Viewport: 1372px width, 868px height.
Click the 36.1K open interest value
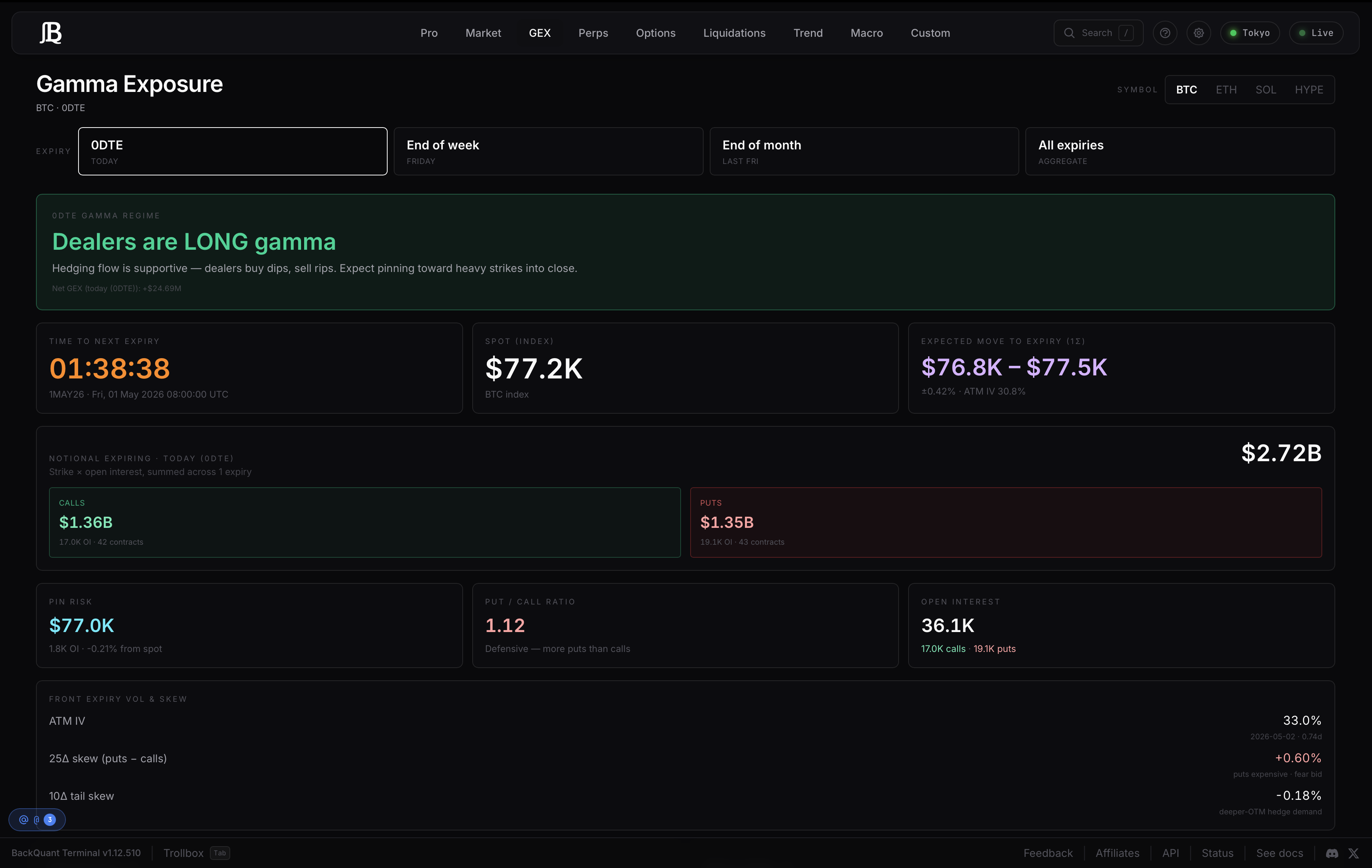[948, 626]
